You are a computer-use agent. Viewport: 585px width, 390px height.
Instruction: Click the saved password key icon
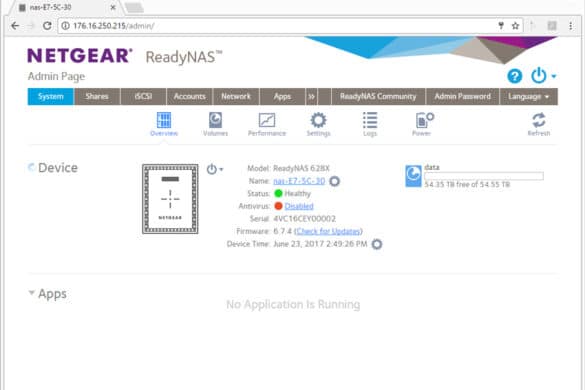point(501,26)
